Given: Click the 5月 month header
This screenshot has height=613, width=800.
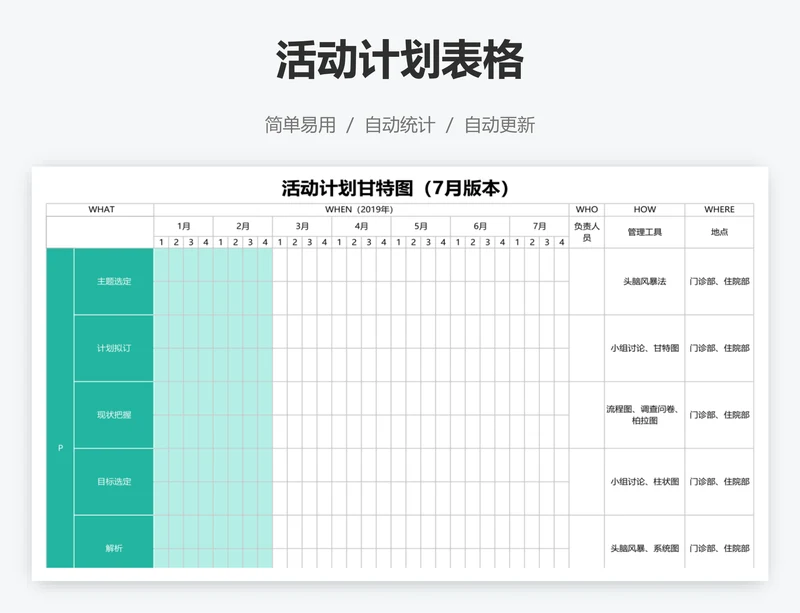Looking at the screenshot, I should tap(420, 226).
